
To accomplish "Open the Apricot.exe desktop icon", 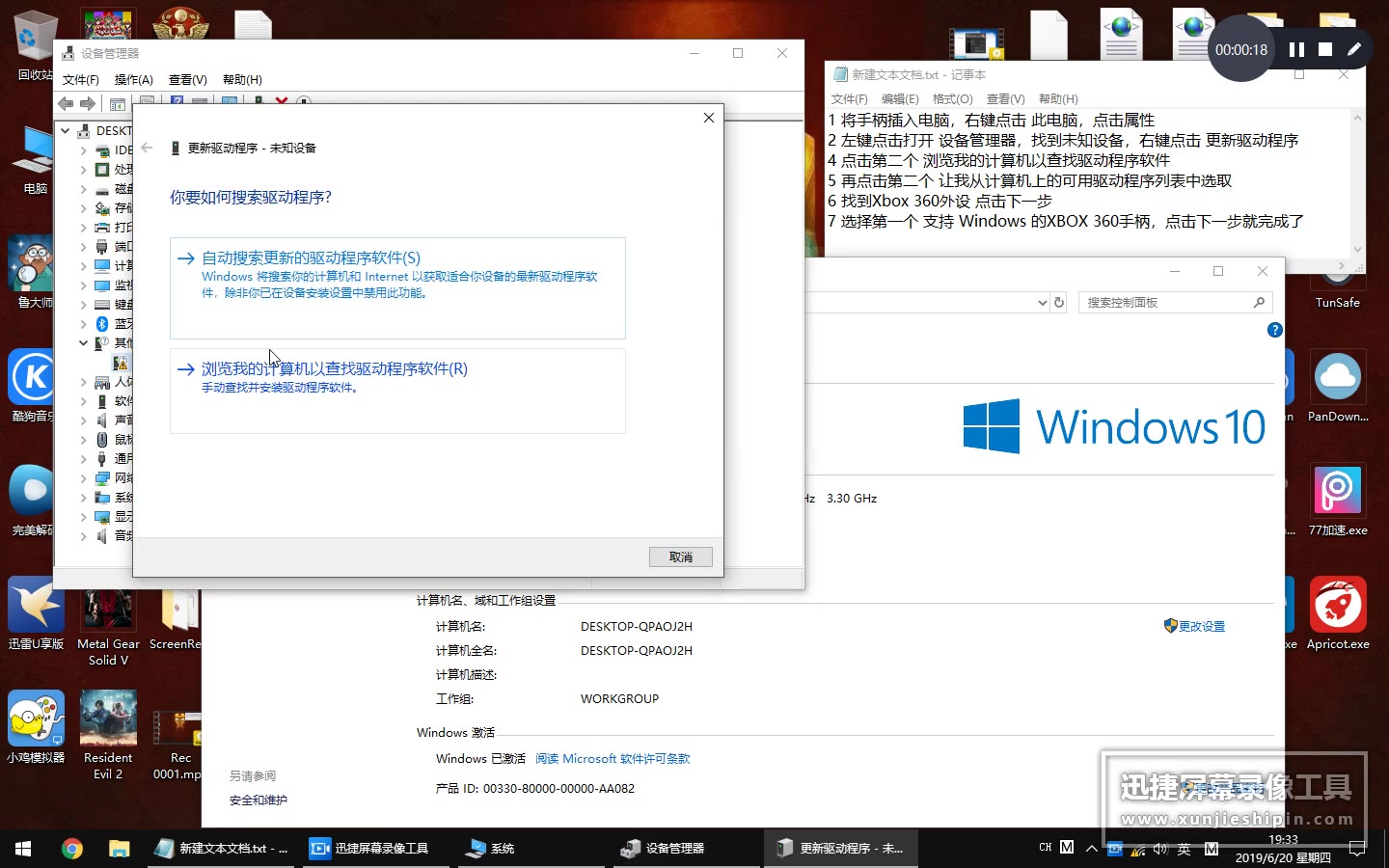I will coord(1337,613).
